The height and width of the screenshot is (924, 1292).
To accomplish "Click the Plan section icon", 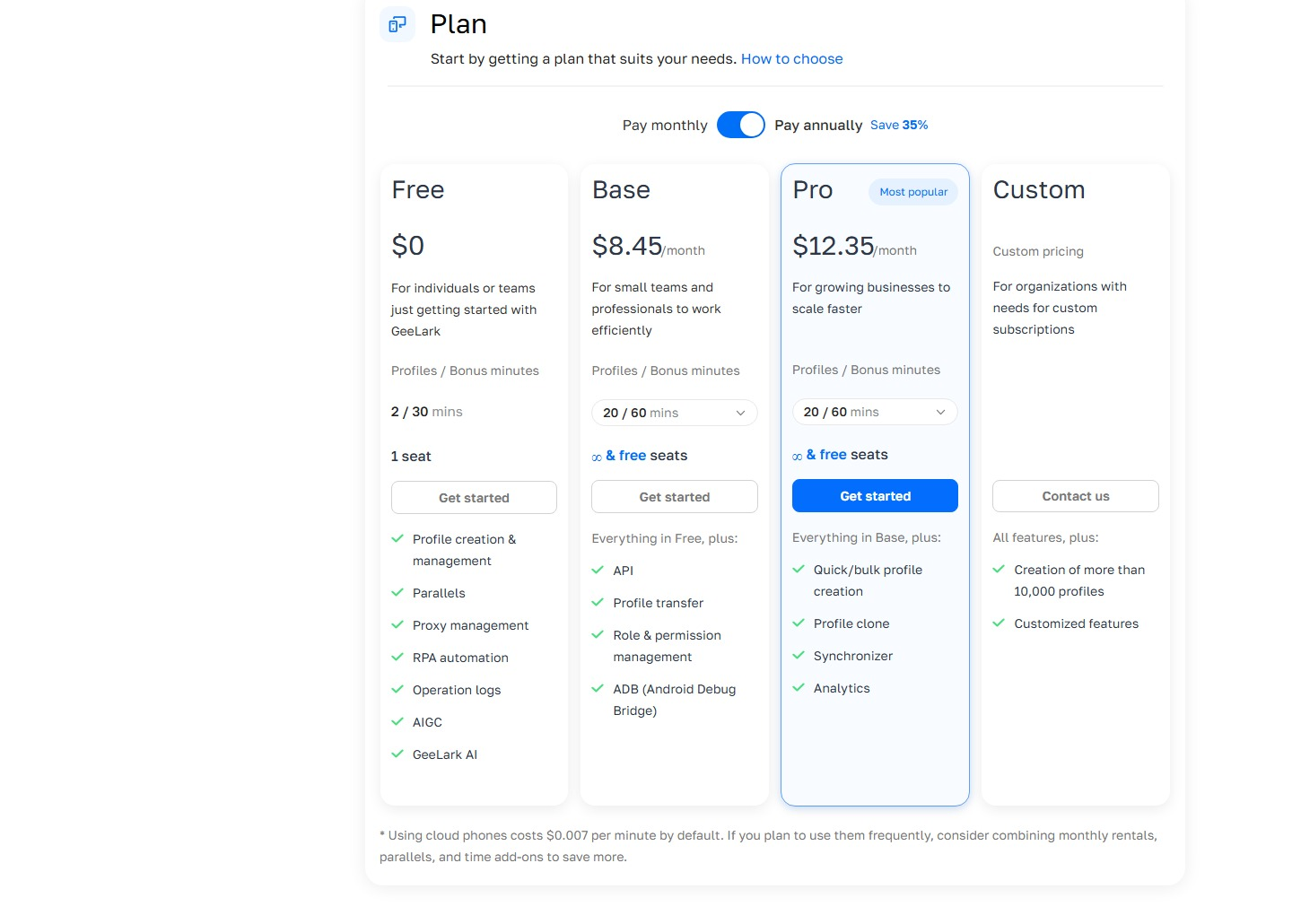I will 397,25.
